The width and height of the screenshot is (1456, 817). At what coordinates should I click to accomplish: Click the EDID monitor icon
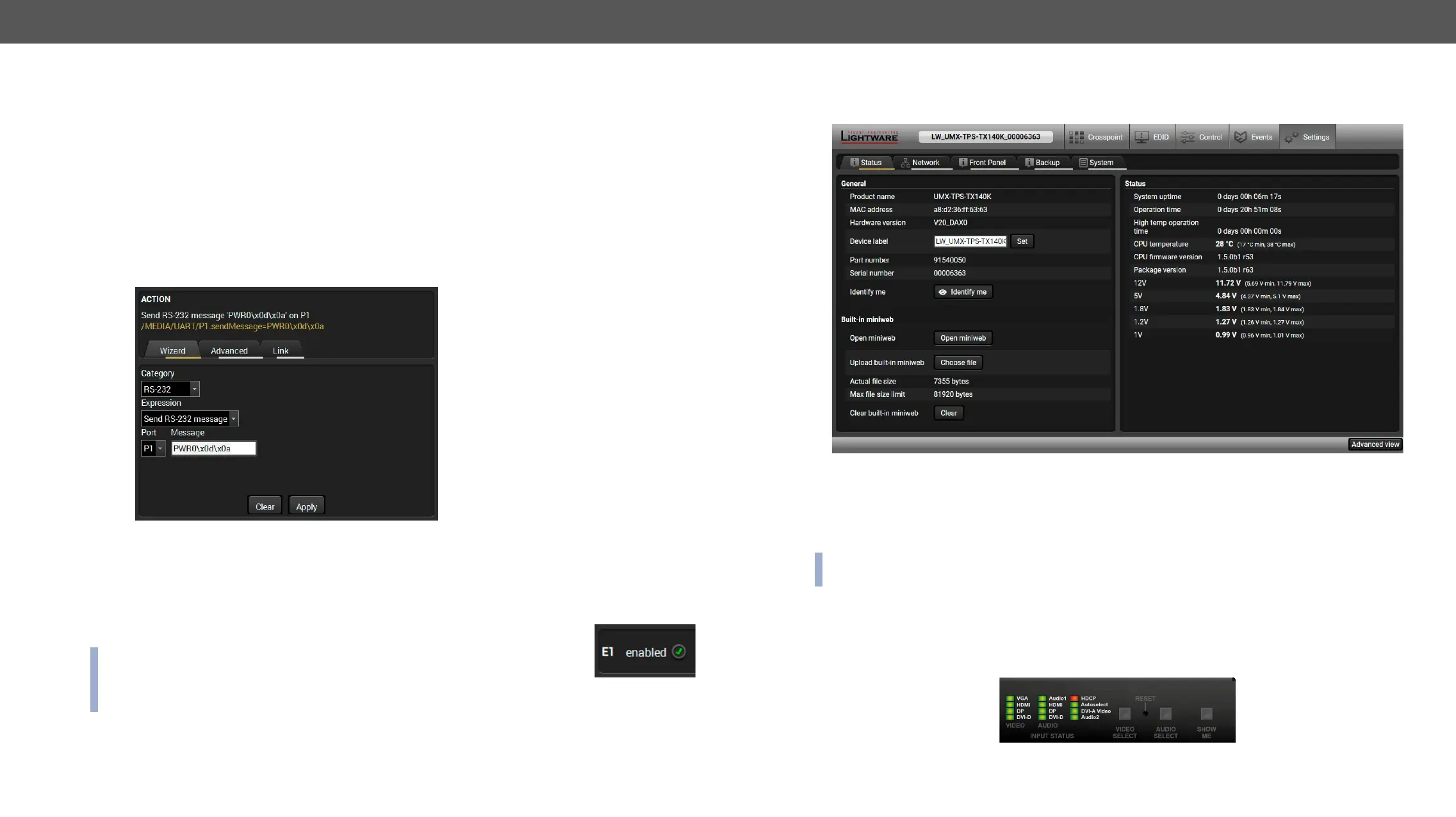click(1141, 137)
